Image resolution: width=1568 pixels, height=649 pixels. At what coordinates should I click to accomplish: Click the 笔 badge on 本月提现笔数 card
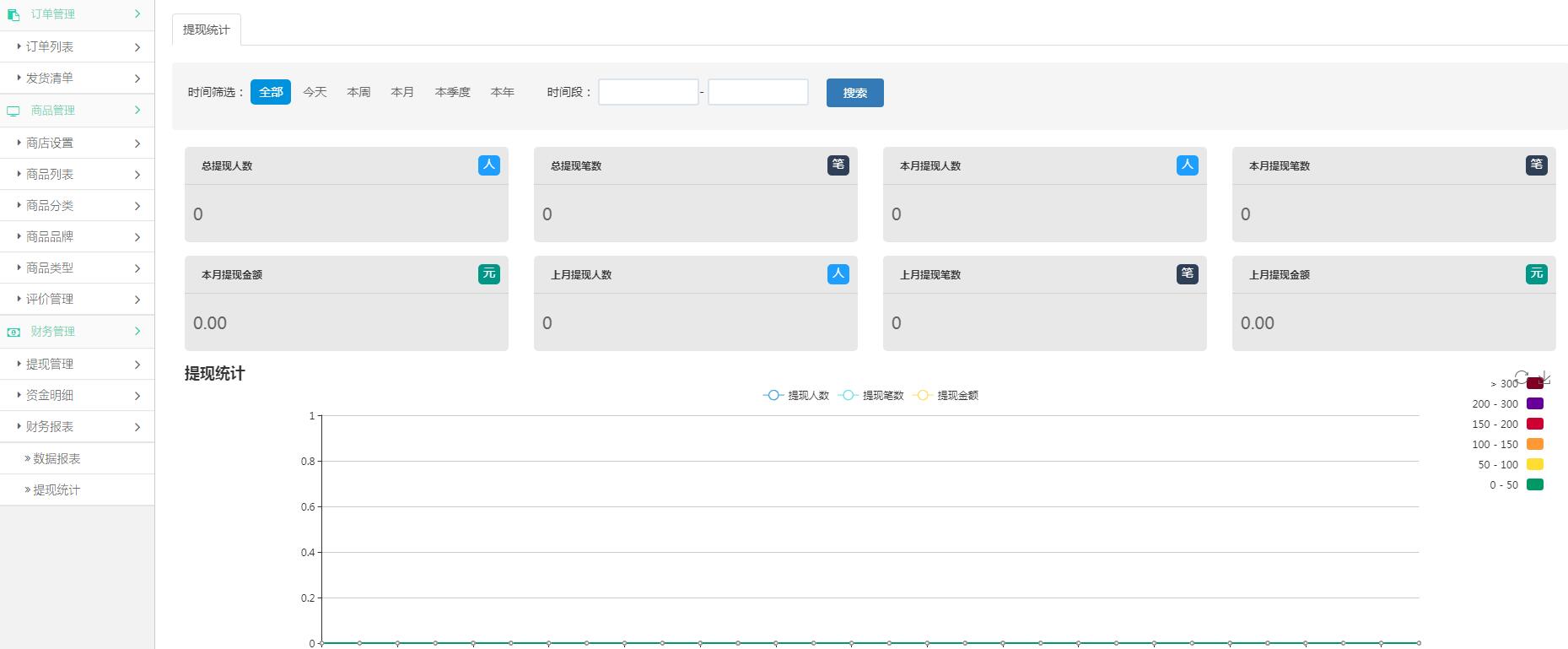(1537, 165)
